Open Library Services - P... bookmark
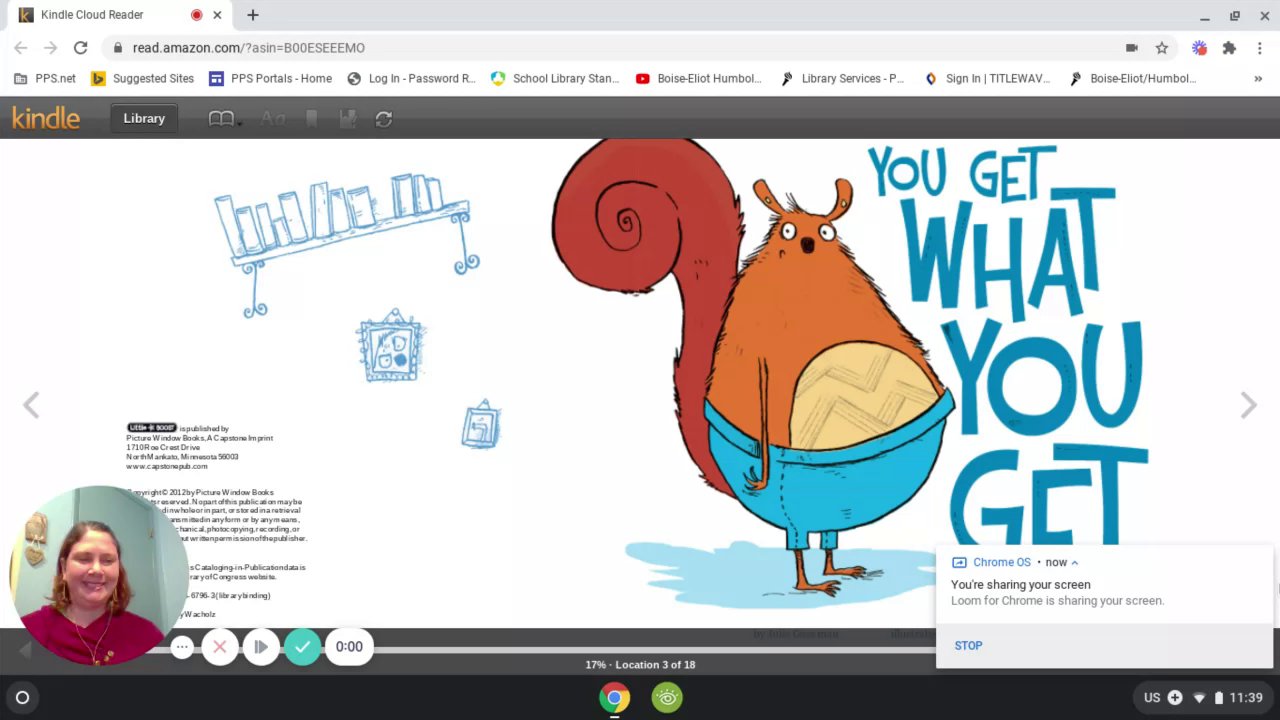This screenshot has height=720, width=1280. pos(842,78)
